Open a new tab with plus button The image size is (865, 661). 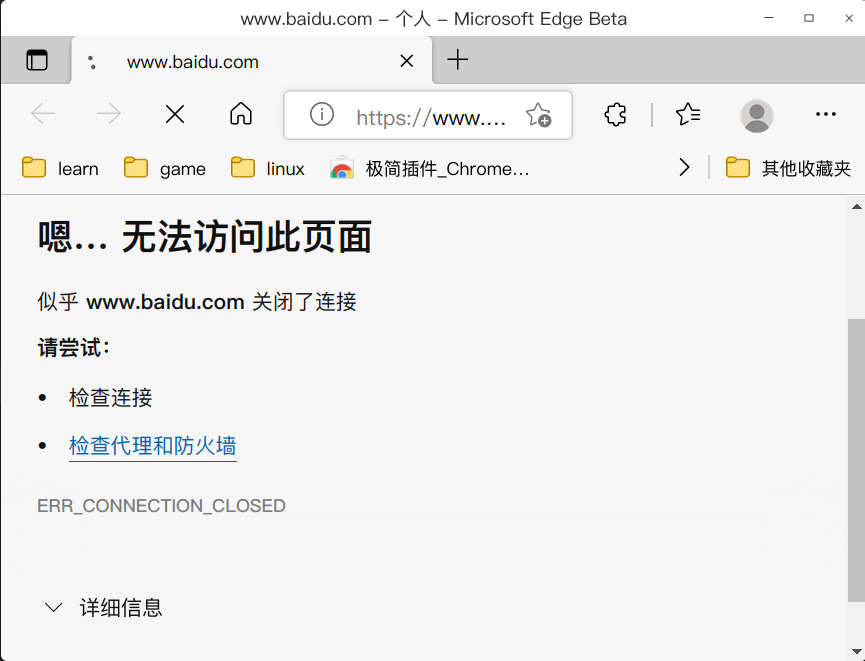tap(457, 60)
